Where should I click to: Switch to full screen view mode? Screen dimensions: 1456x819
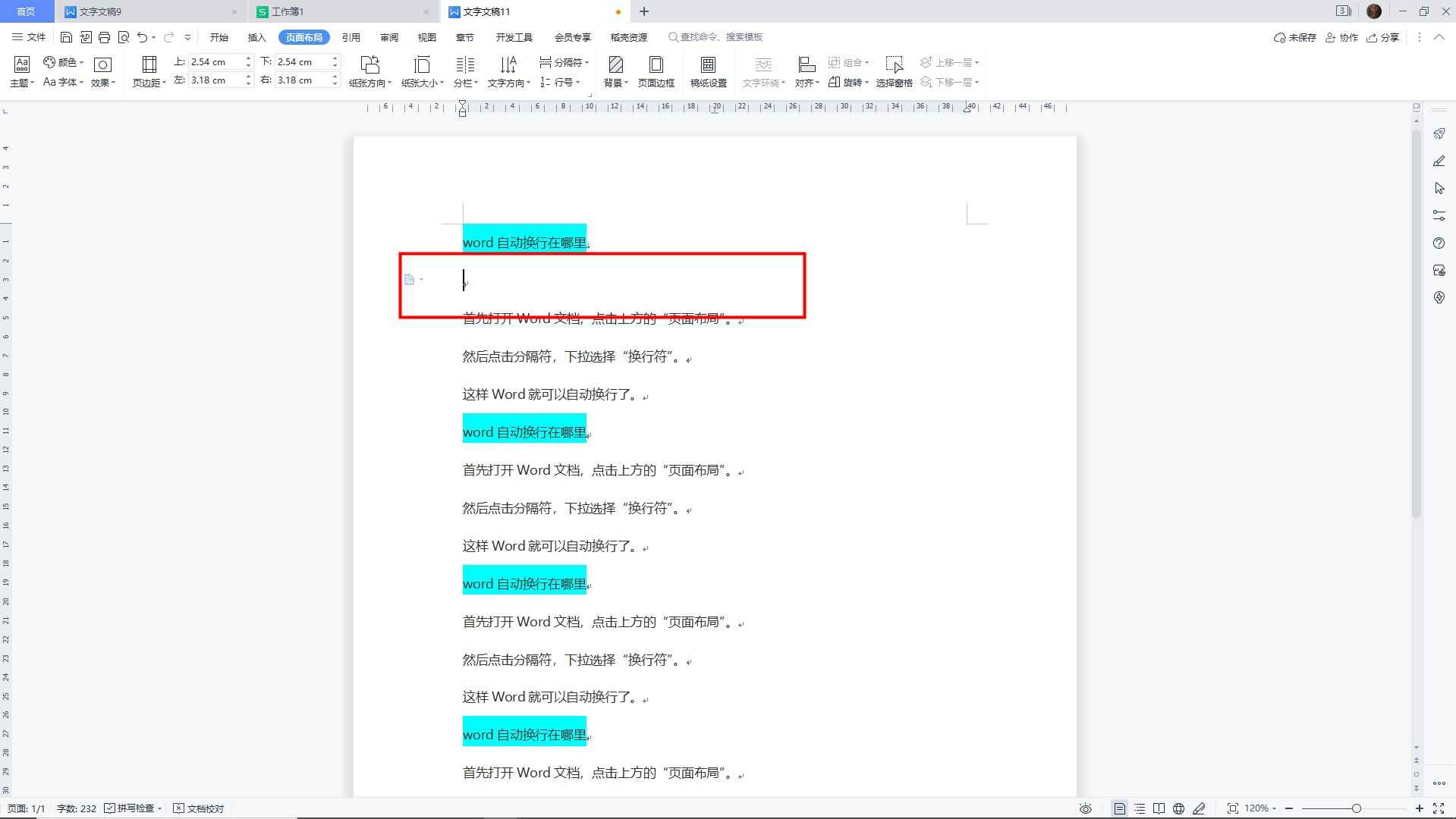[x=1439, y=808]
